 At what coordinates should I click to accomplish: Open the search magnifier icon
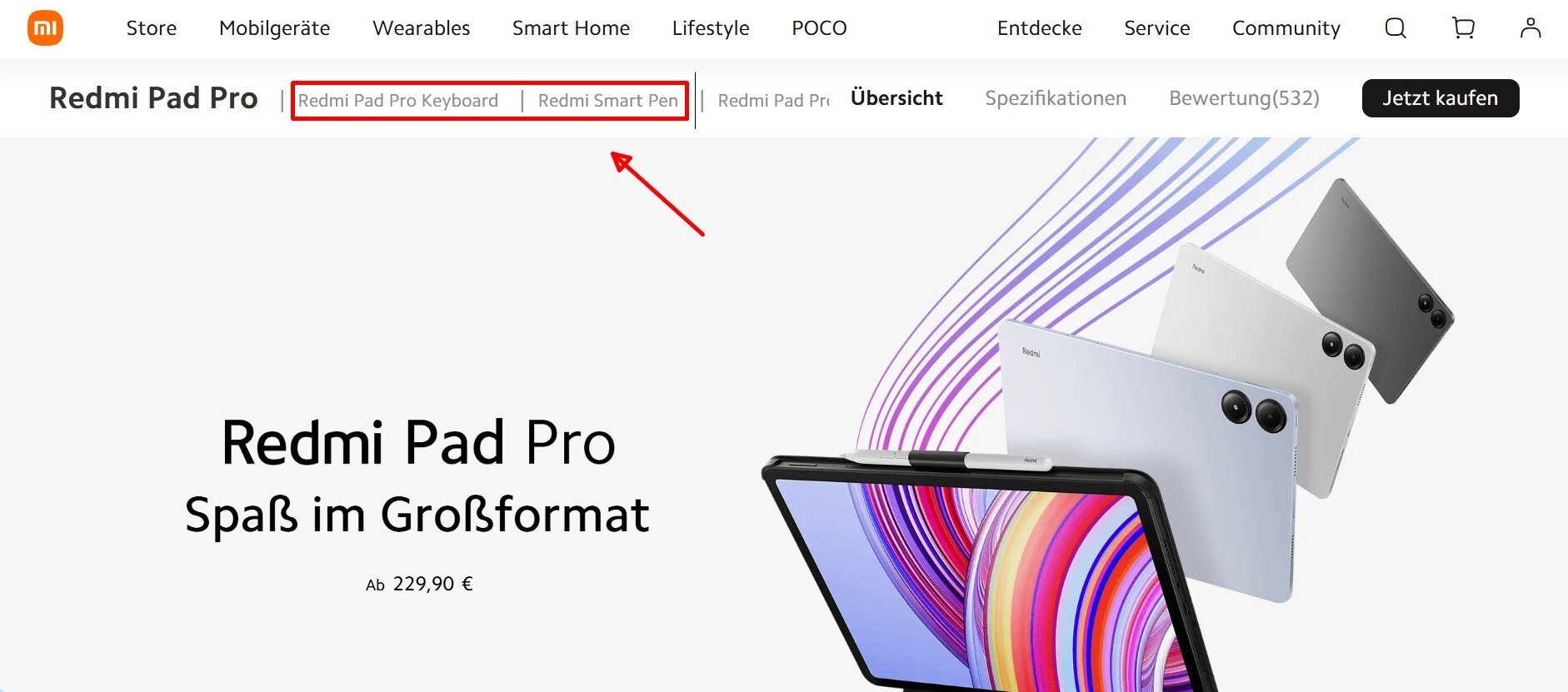pos(1396,28)
